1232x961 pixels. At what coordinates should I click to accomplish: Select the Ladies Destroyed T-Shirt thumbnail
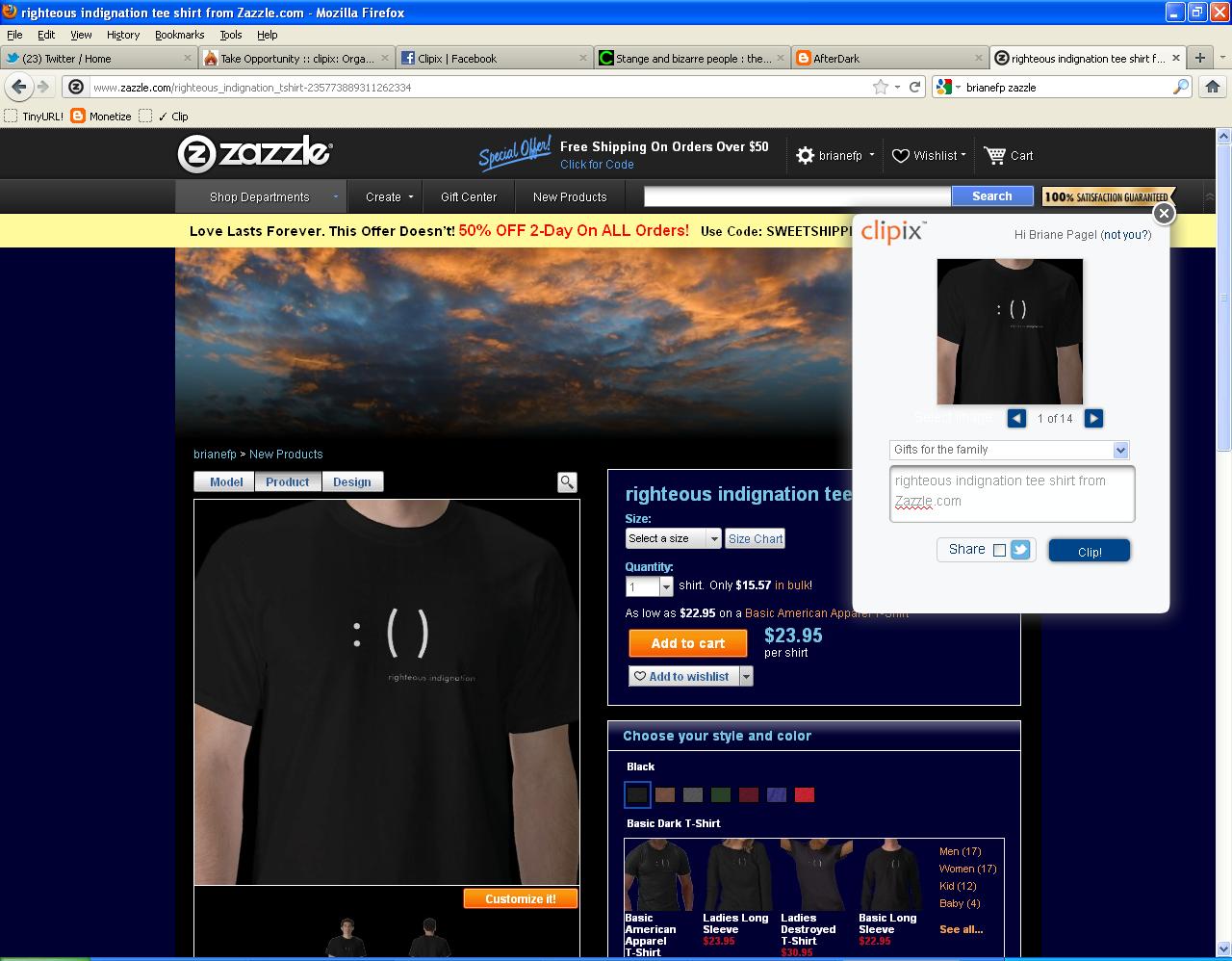(x=814, y=874)
